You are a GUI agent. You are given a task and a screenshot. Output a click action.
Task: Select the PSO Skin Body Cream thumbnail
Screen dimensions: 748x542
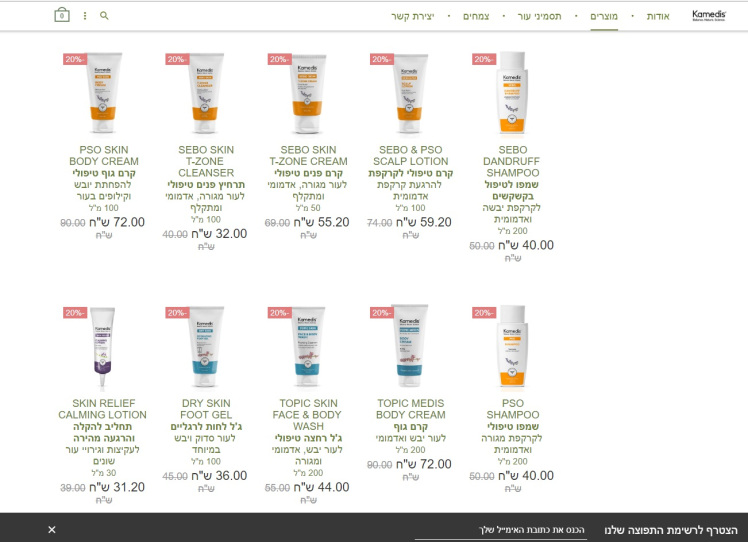pos(104,93)
